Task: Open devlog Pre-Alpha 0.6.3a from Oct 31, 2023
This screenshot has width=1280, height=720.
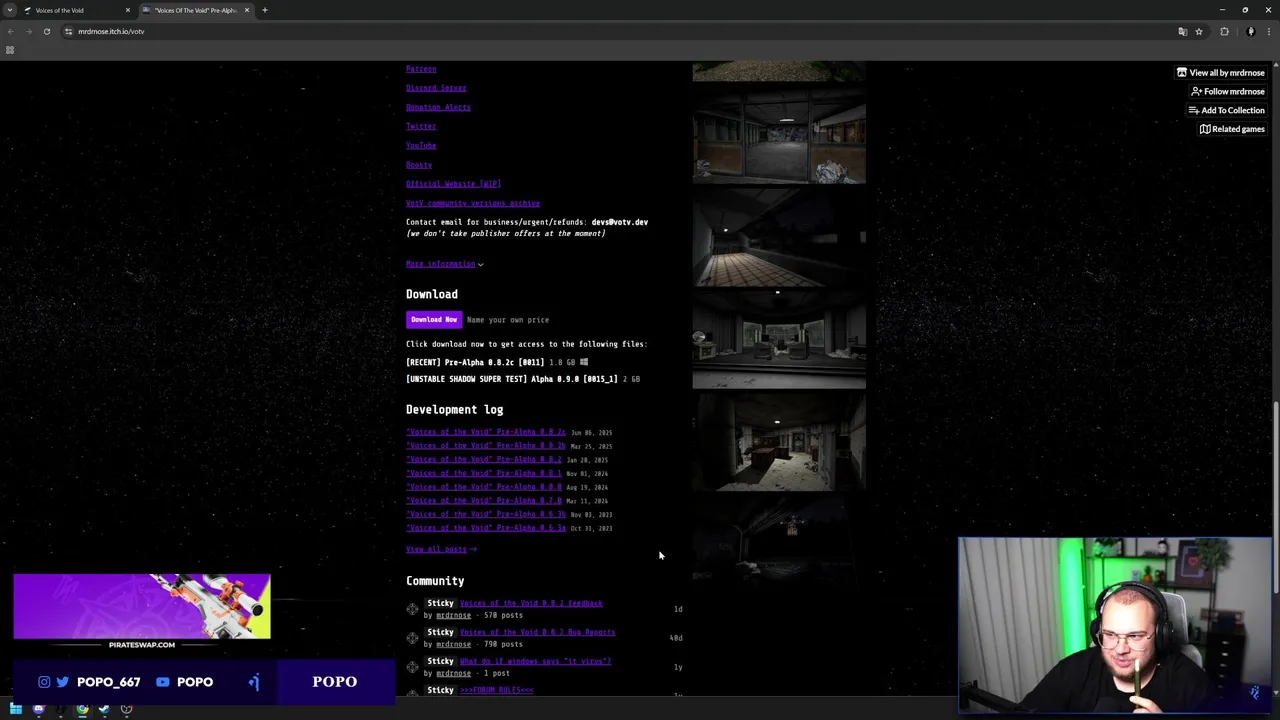Action: pyautogui.click(x=486, y=528)
